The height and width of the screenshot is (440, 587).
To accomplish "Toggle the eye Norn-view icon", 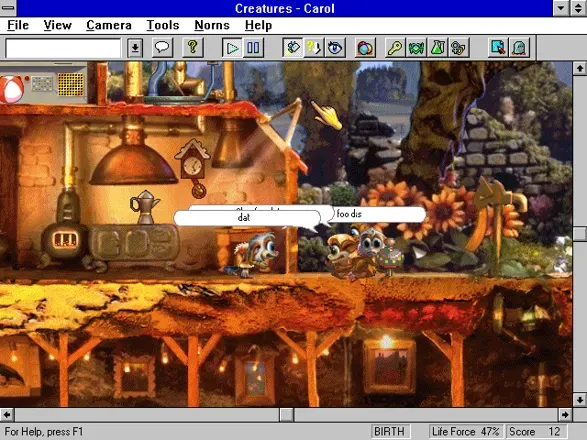I will (335, 48).
